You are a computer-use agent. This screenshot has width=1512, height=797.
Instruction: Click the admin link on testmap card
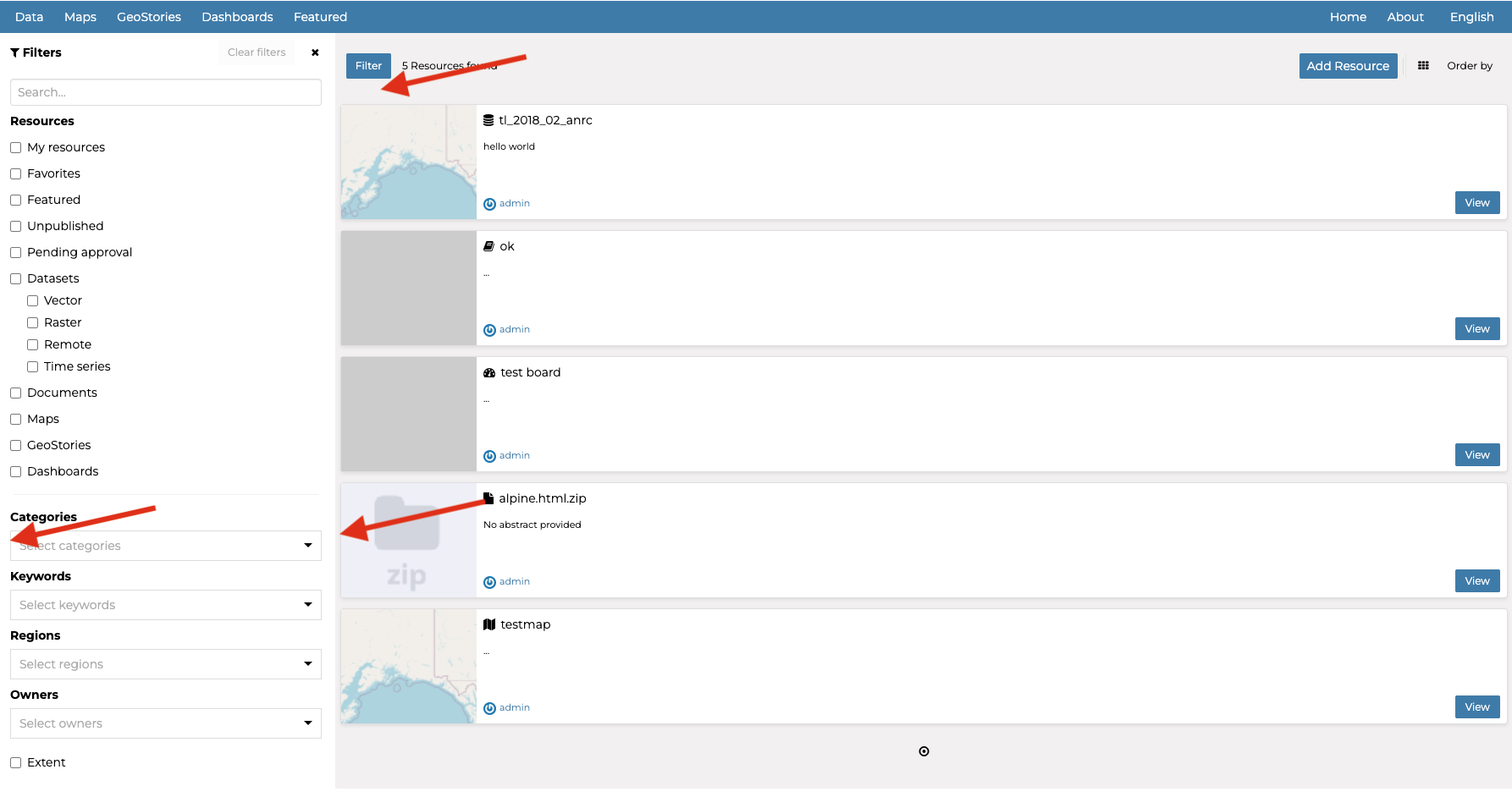click(x=515, y=707)
